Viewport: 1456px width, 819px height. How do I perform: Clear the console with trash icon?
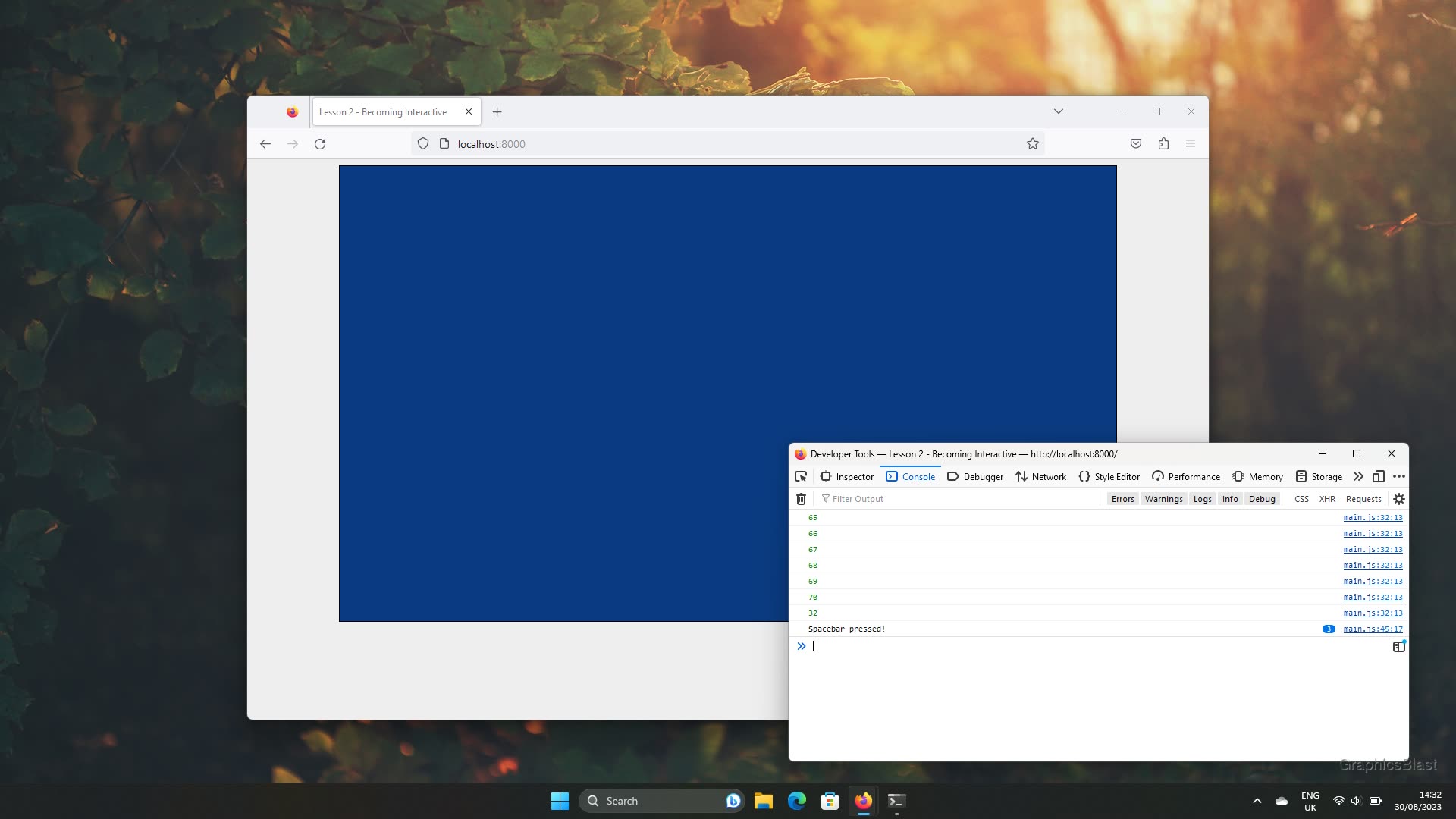pos(801,499)
